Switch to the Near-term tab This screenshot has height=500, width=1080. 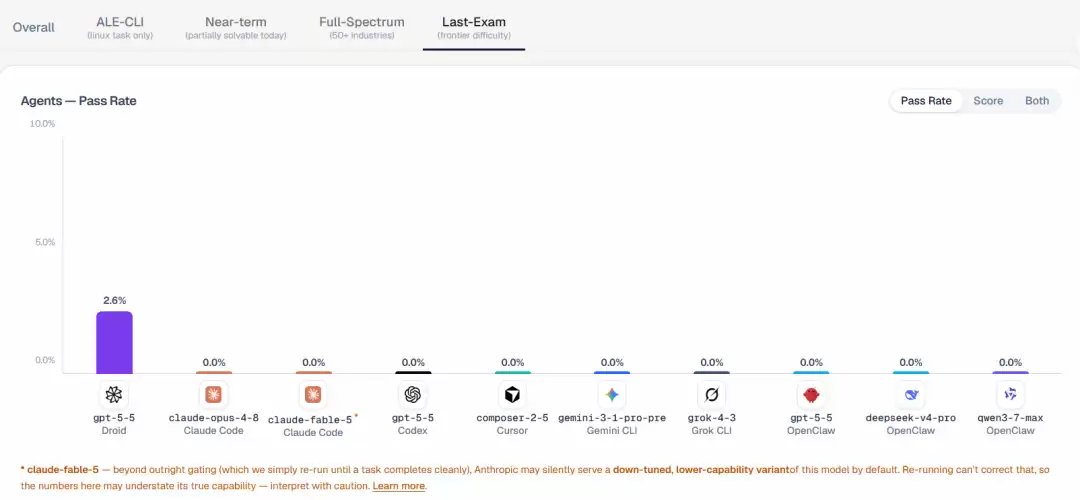pos(236,28)
